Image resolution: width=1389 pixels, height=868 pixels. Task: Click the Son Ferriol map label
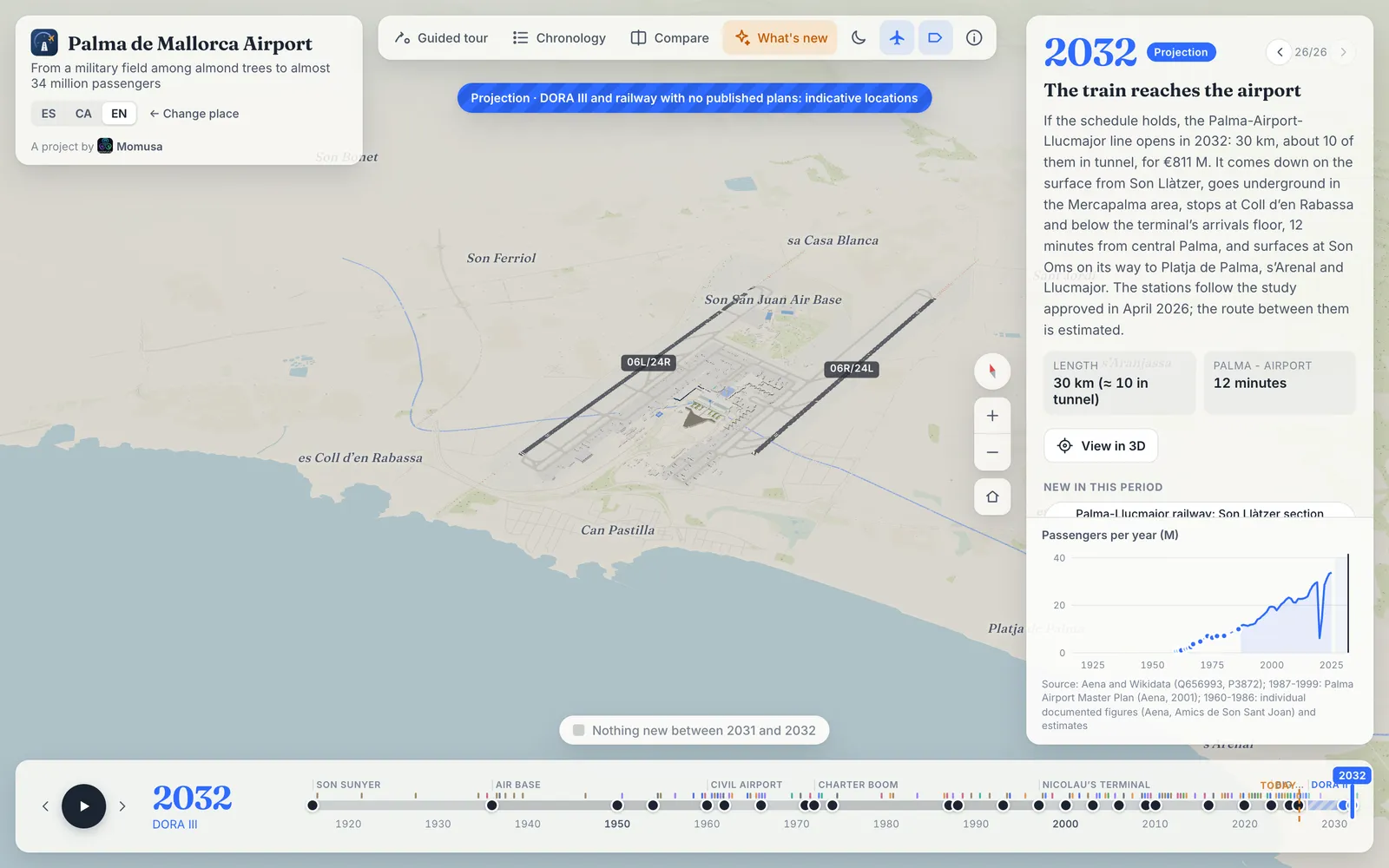point(501,258)
